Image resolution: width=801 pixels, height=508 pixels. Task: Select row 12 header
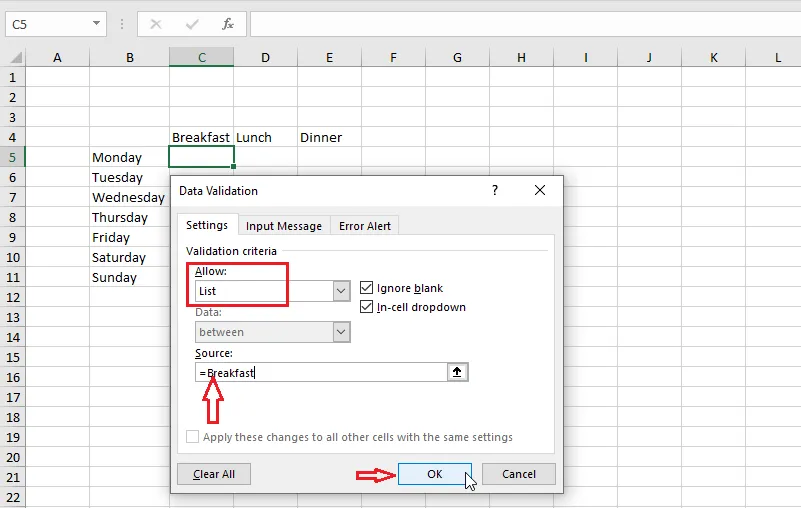point(13,297)
